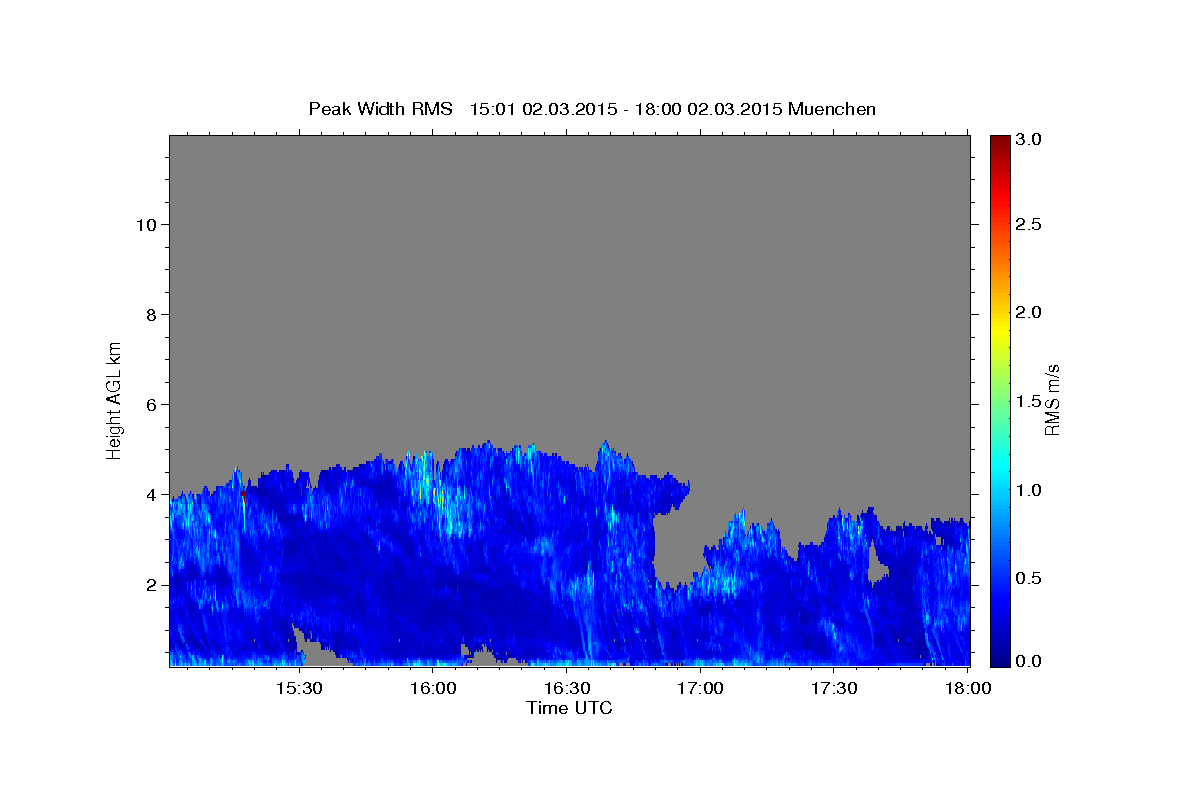
Task: Click the 16:30 time tick label
Action: pyautogui.click(x=567, y=689)
